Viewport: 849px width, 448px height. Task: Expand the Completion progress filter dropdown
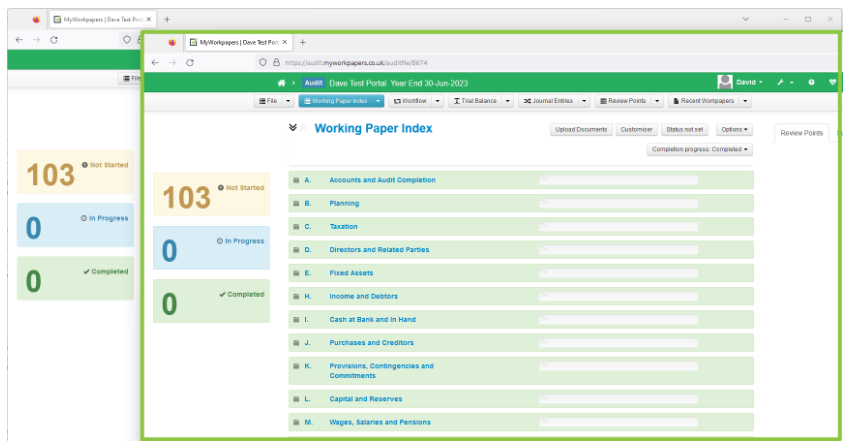[x=700, y=150]
